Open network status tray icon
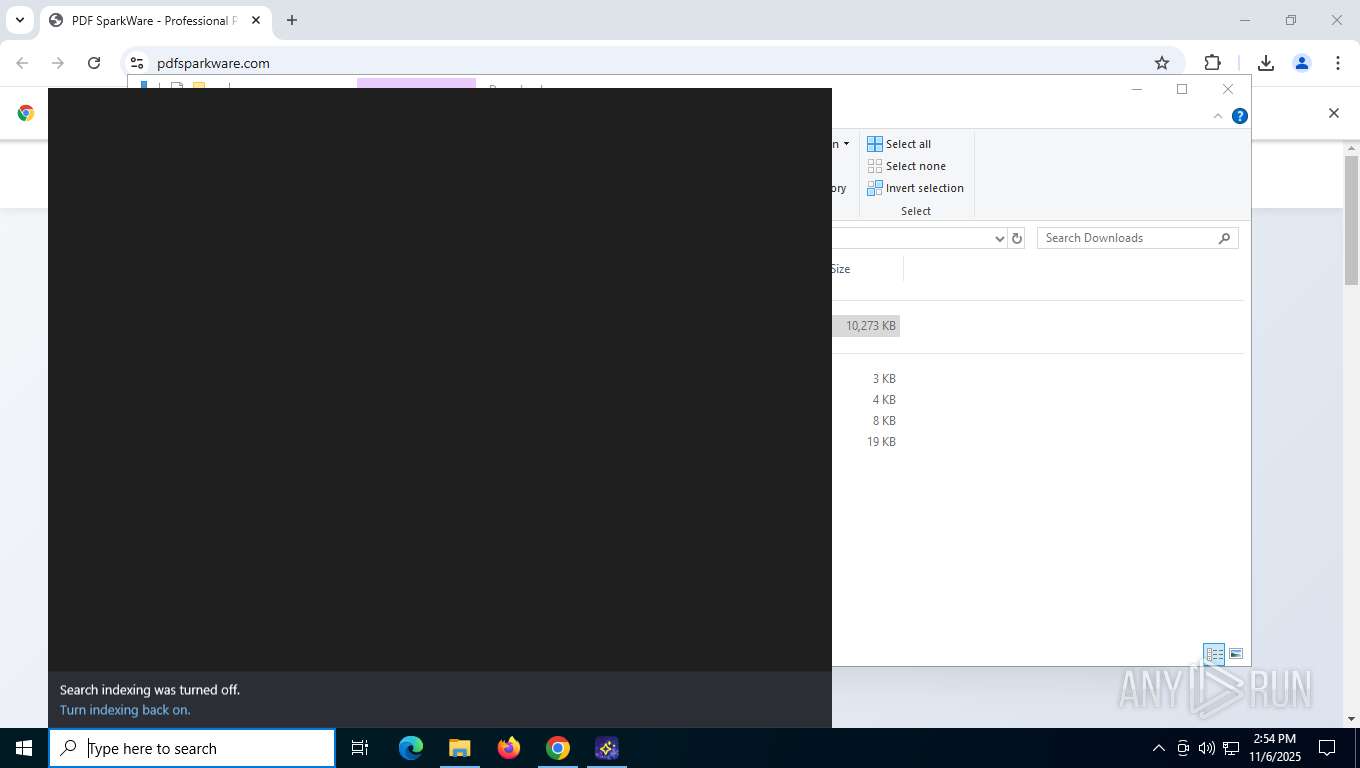The width and height of the screenshot is (1360, 768). point(1231,748)
